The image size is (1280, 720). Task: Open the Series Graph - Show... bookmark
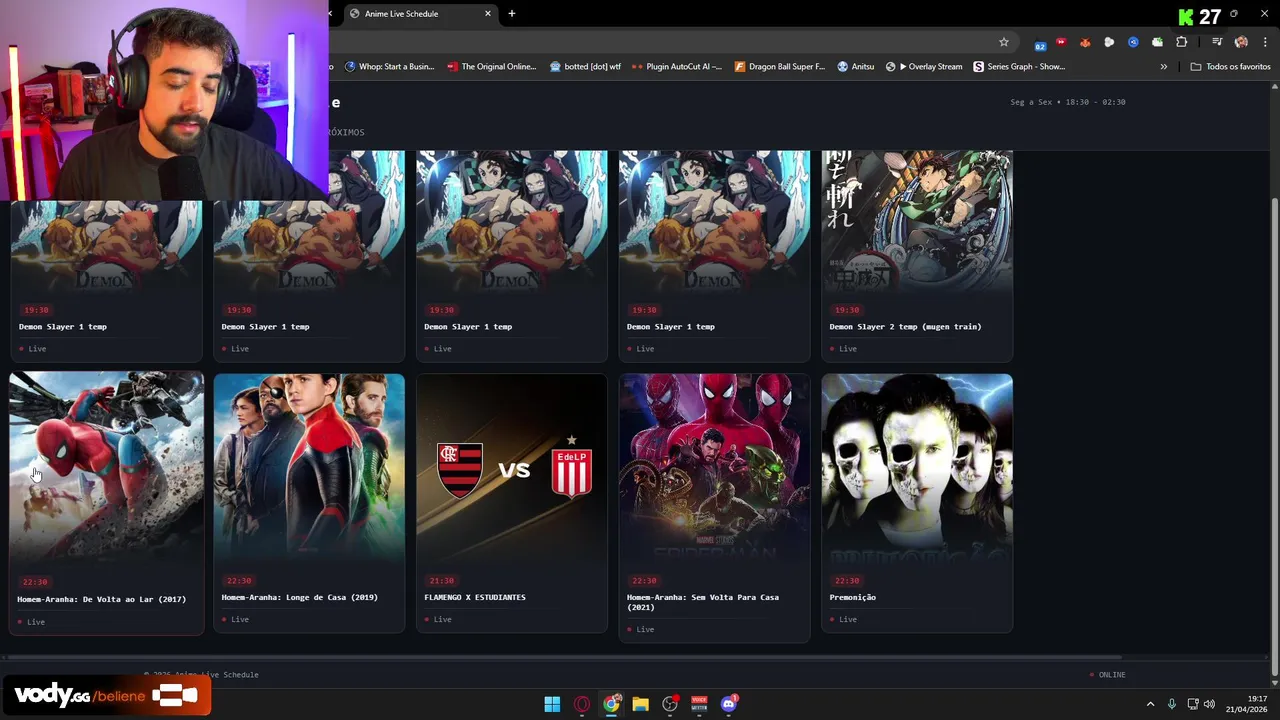coord(1019,67)
